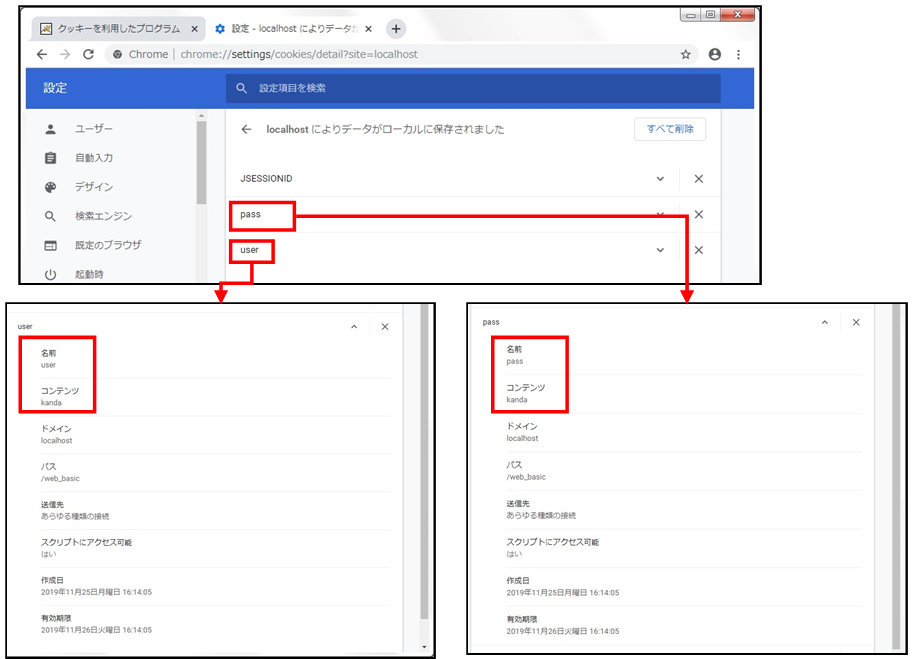The height and width of the screenshot is (659, 913).
Task: Select ユーザー in the settings sidebar
Action: (x=94, y=130)
